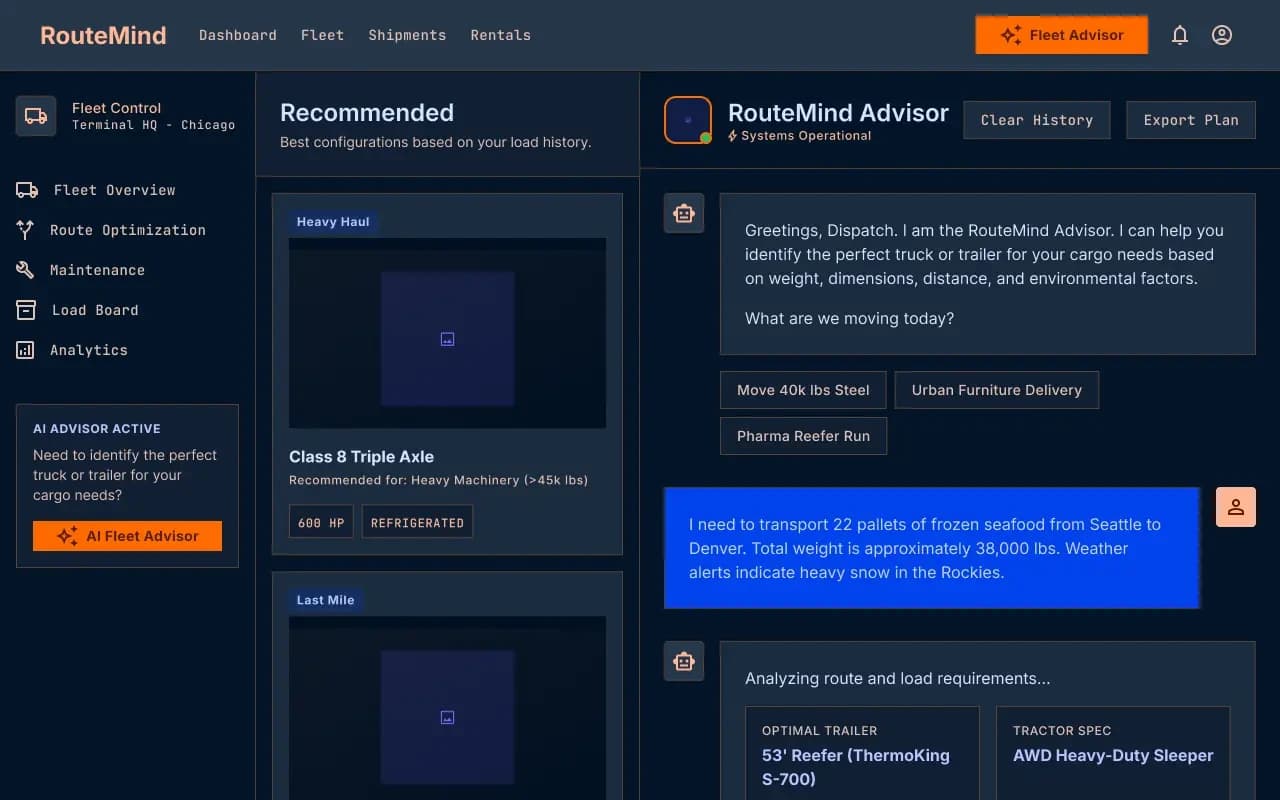Click the Fleet Advisor button in the header
The width and height of the screenshot is (1280, 800).
click(1062, 35)
